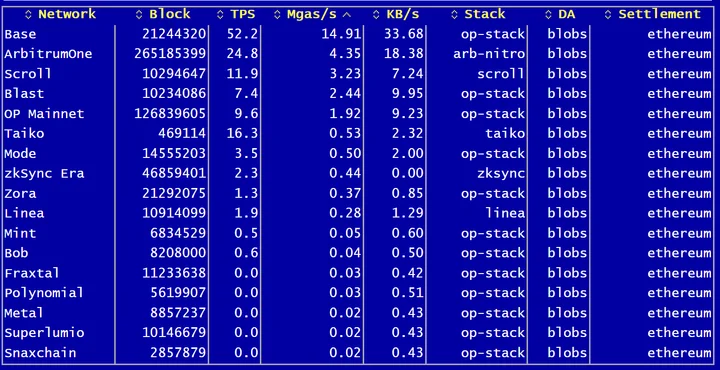The image size is (720, 370).
Task: Sort by DA column header
Action: [560, 14]
